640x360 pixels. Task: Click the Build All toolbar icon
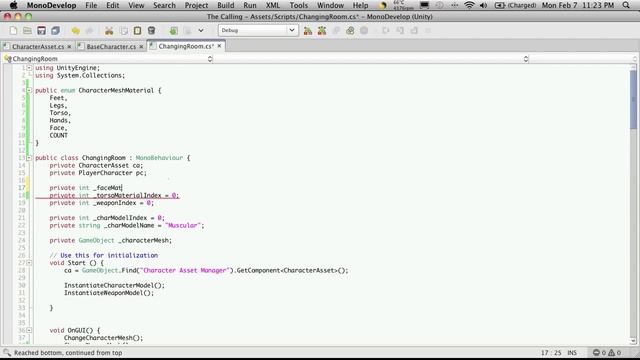pyautogui.click(x=308, y=31)
